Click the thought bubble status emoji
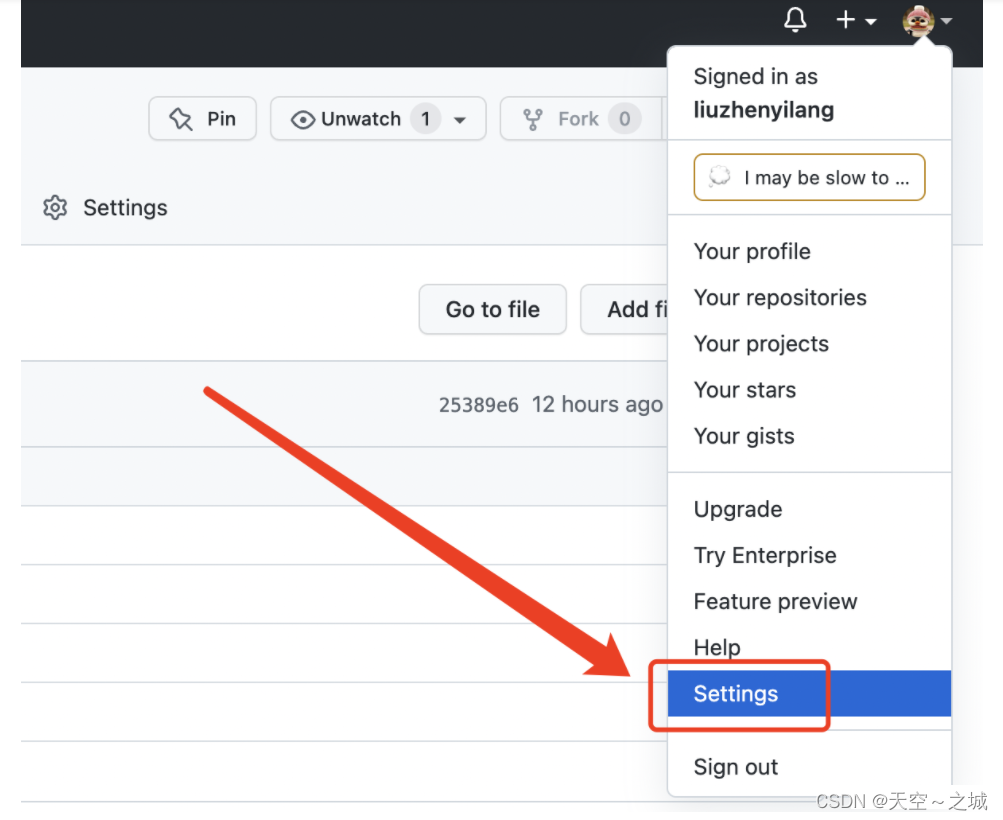Viewport: 1003px width, 820px height. [720, 177]
